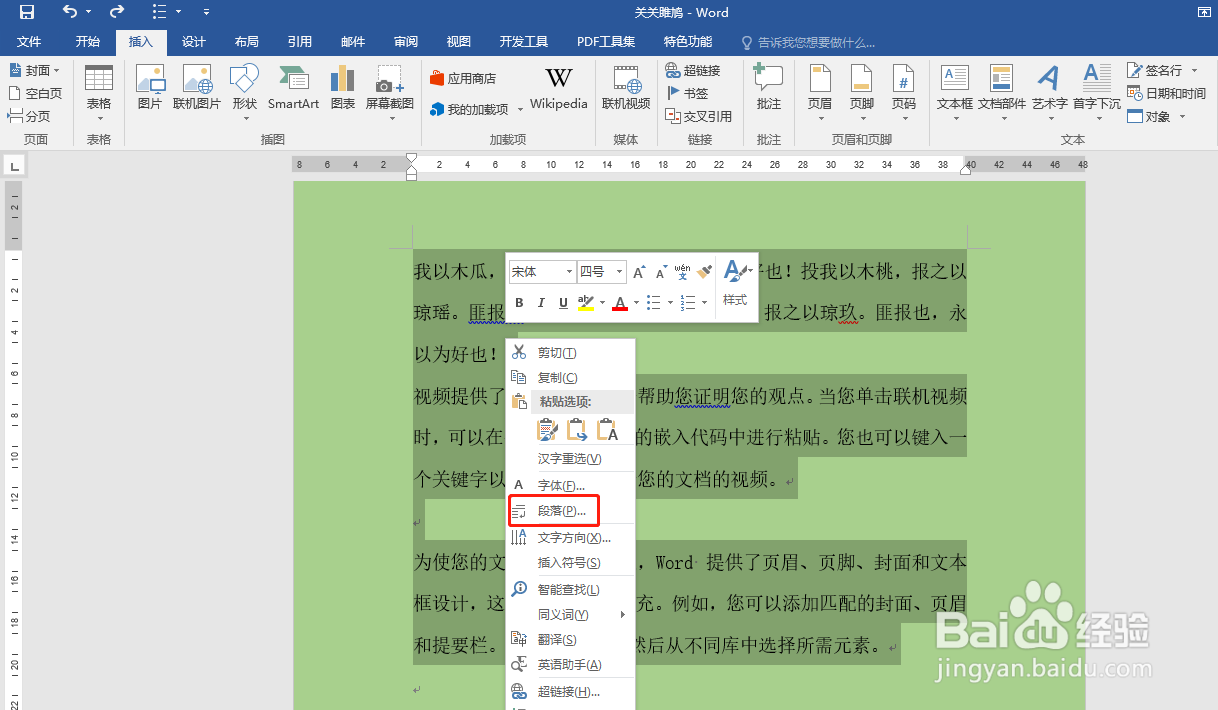The height and width of the screenshot is (710, 1218).
Task: Toggle underline formatting
Action: pos(563,303)
